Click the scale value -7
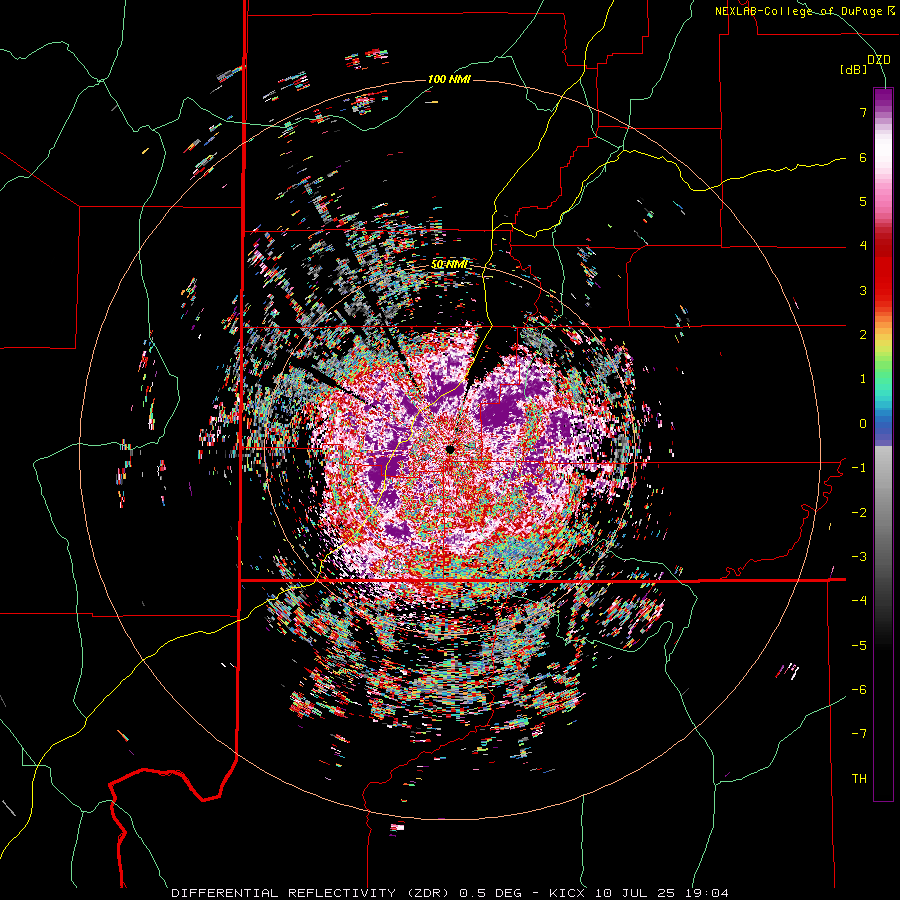This screenshot has width=900, height=900. tap(859, 734)
